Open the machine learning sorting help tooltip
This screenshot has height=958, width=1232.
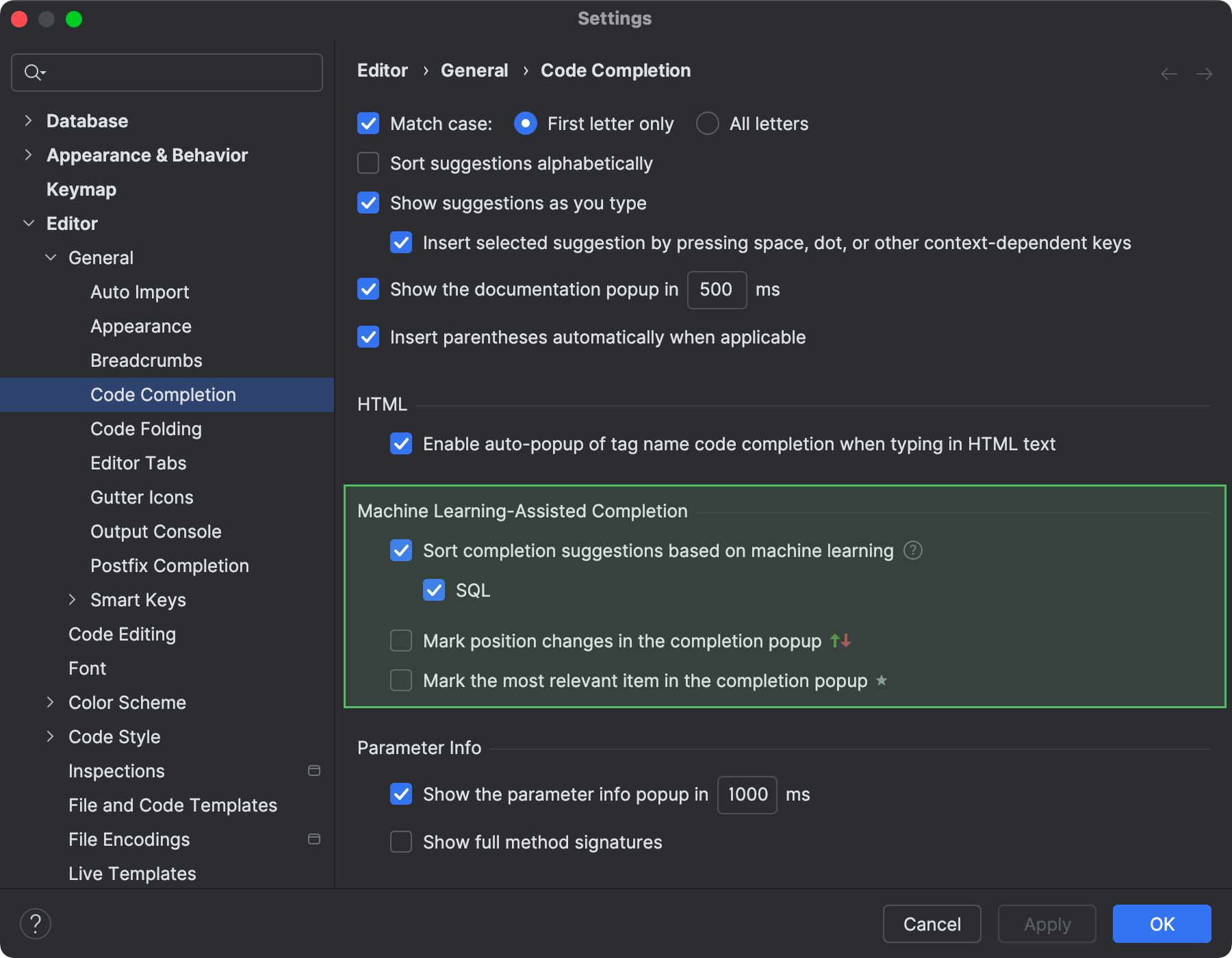(913, 550)
